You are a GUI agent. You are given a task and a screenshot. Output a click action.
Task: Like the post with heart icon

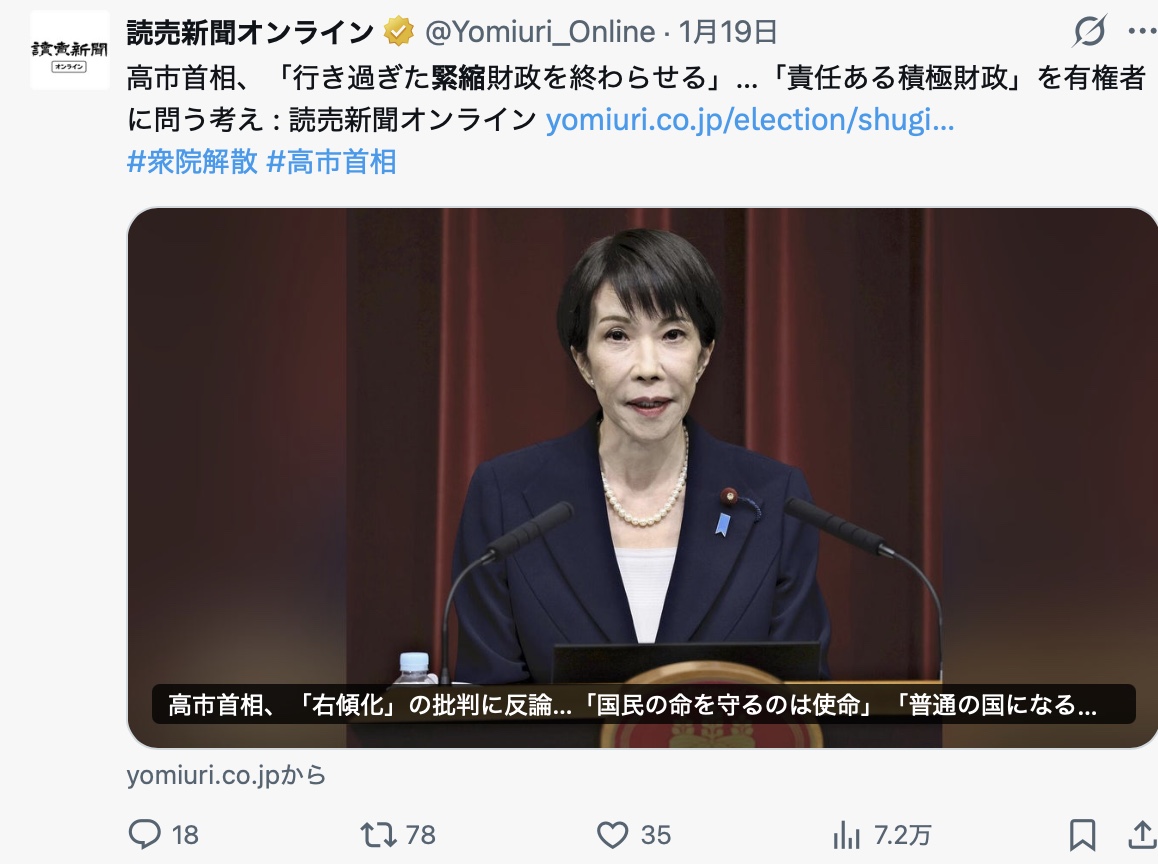(612, 835)
